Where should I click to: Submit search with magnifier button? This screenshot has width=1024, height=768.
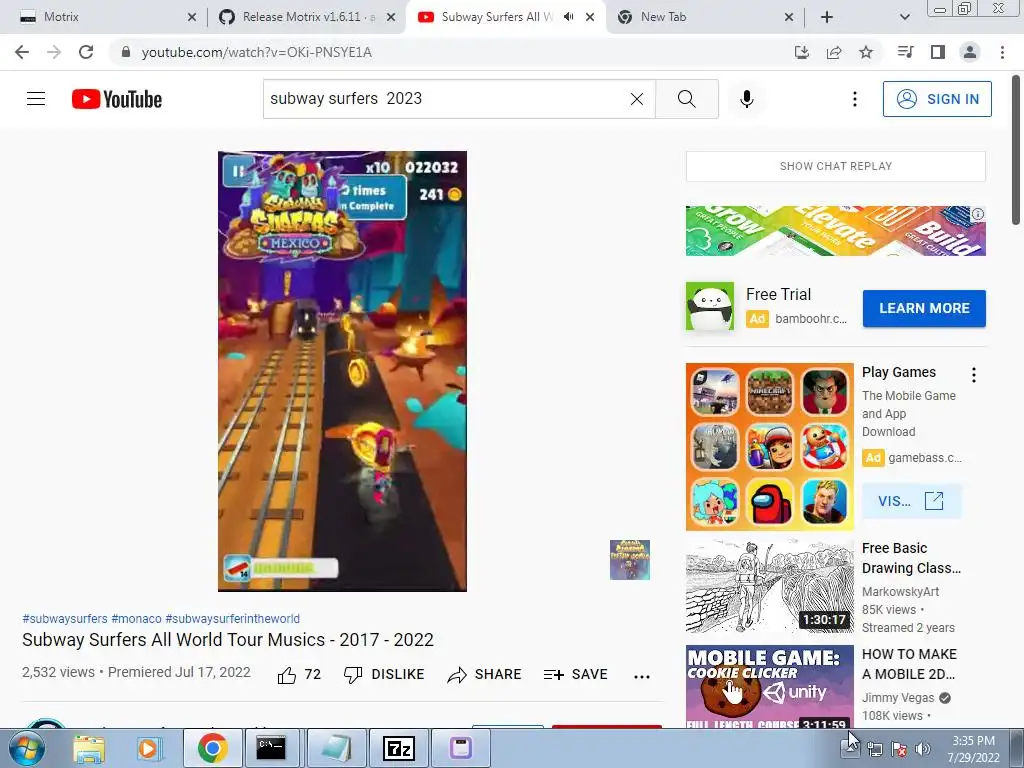(x=686, y=99)
